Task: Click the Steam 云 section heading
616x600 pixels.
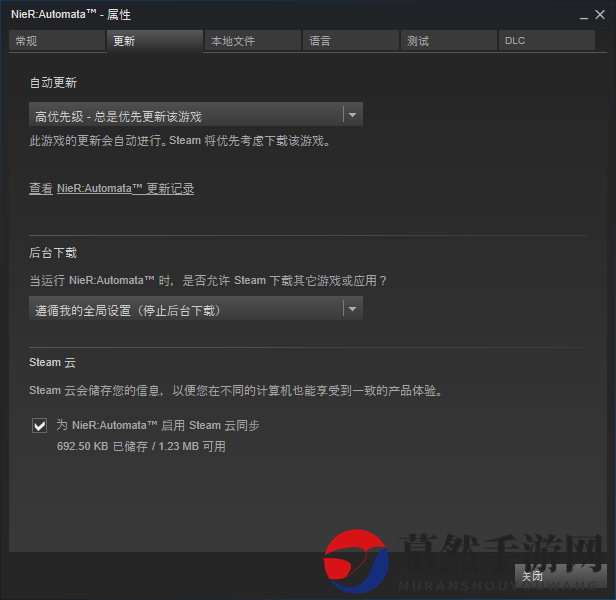Action: pyautogui.click(x=52, y=362)
